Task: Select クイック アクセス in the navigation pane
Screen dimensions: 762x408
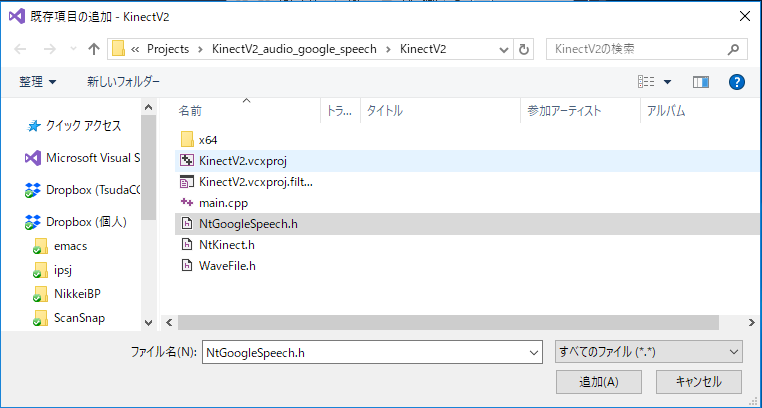Action: pos(82,126)
